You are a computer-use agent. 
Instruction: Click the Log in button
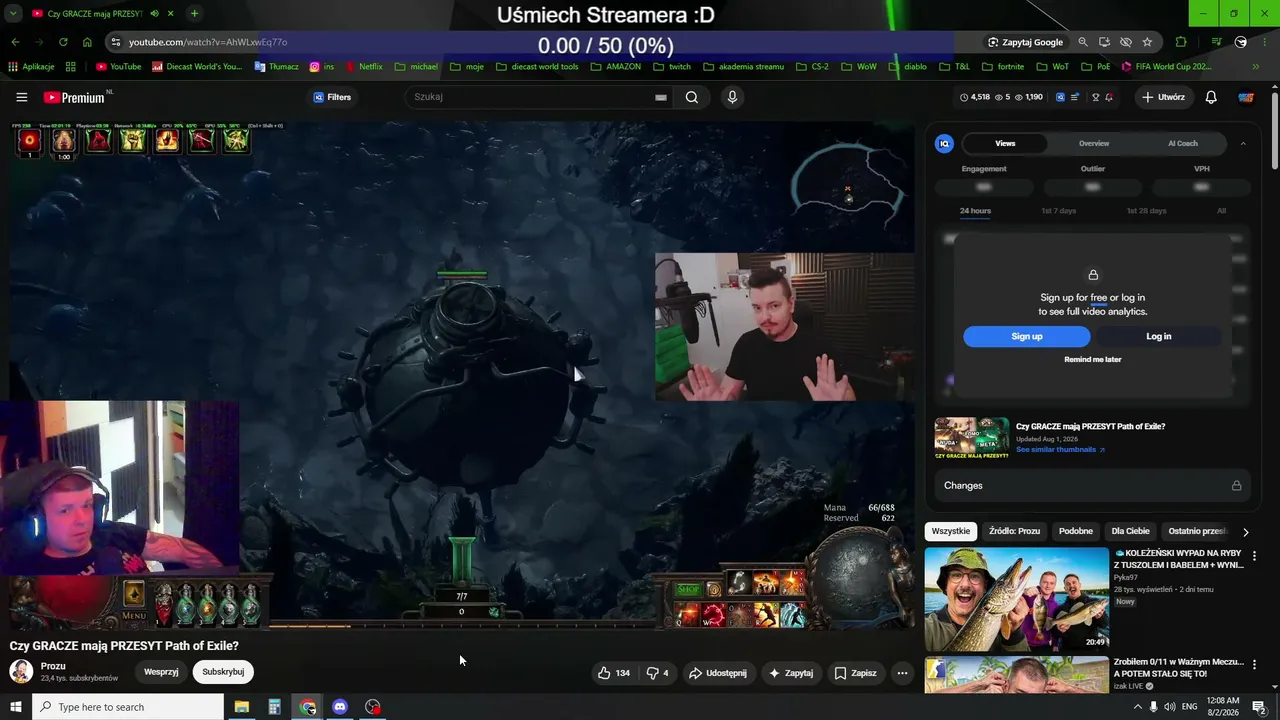[1158, 336]
